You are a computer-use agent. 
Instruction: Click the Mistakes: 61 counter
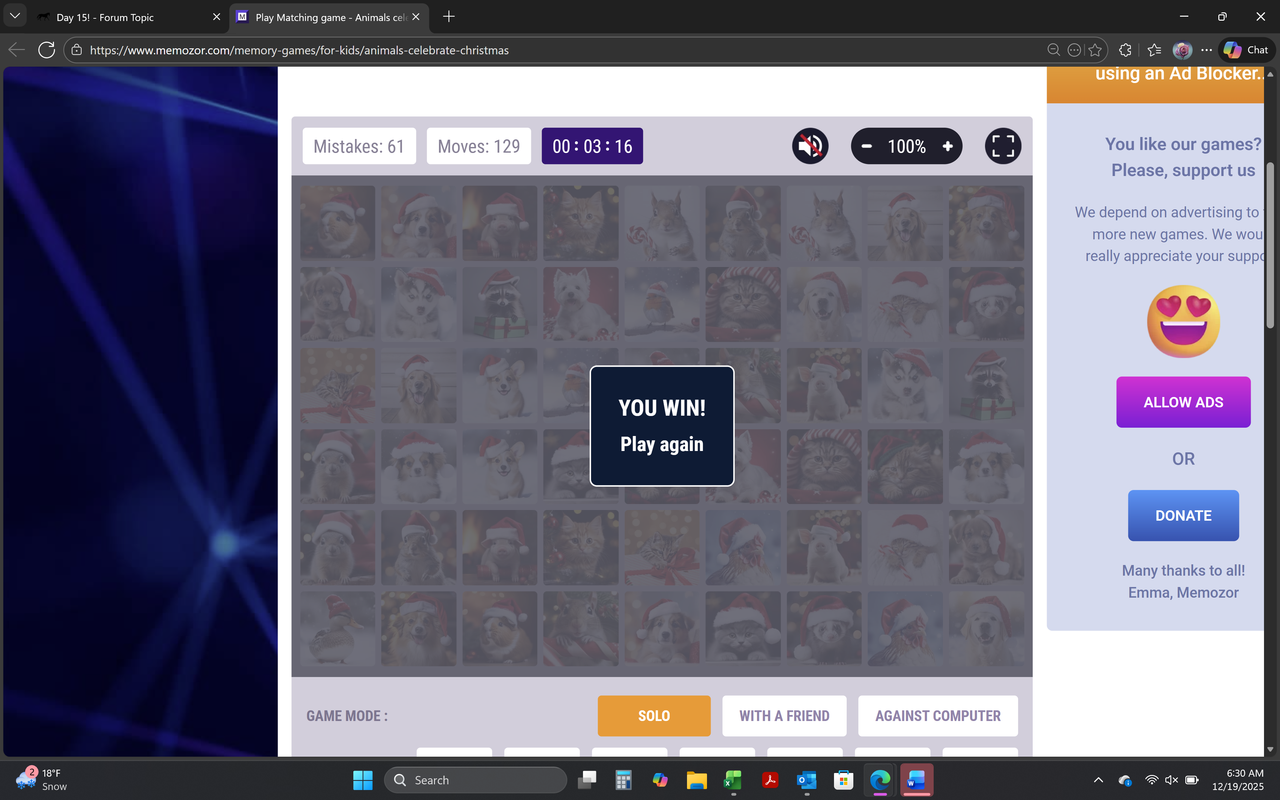click(359, 146)
